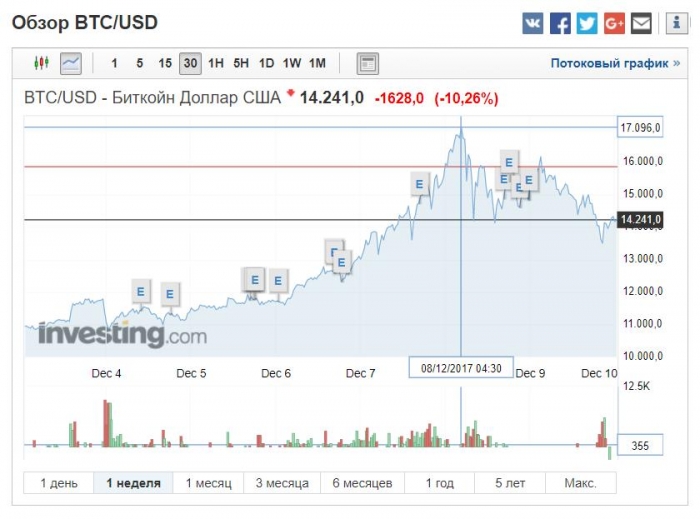Send chart via email envelope icon
The height and width of the screenshot is (519, 700).
(641, 23)
